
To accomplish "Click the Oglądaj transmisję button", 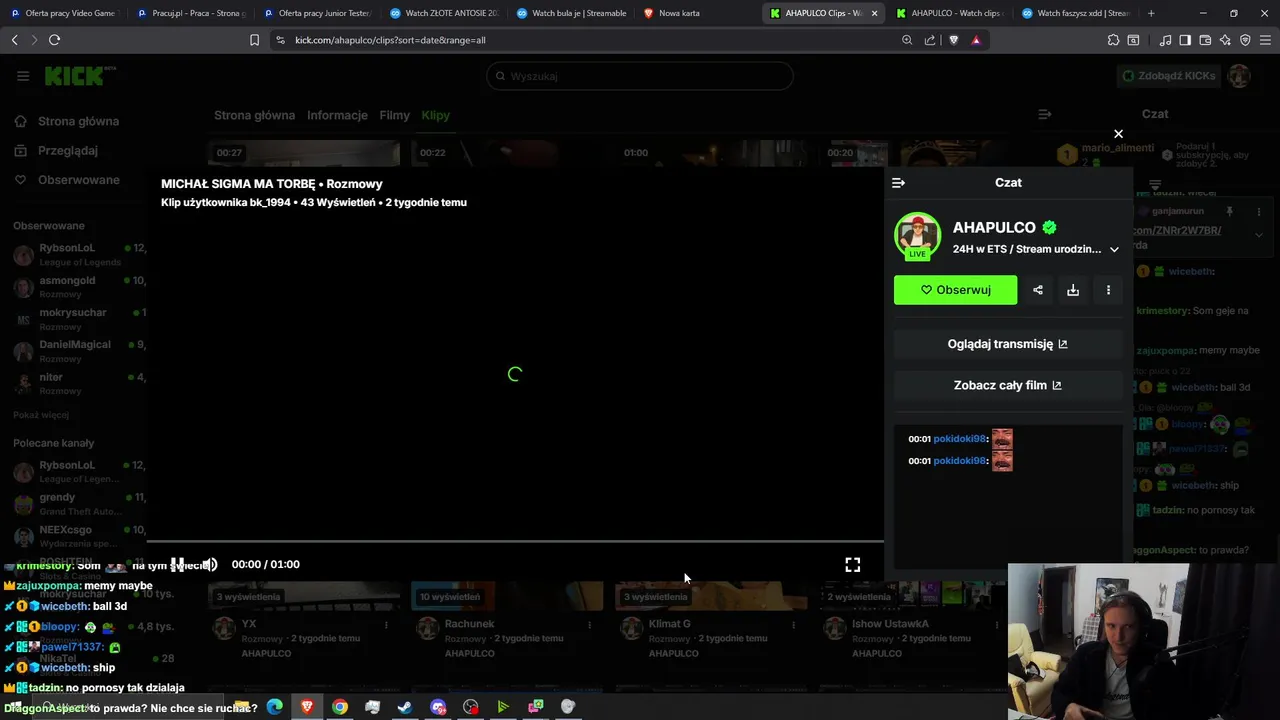I will [1008, 344].
